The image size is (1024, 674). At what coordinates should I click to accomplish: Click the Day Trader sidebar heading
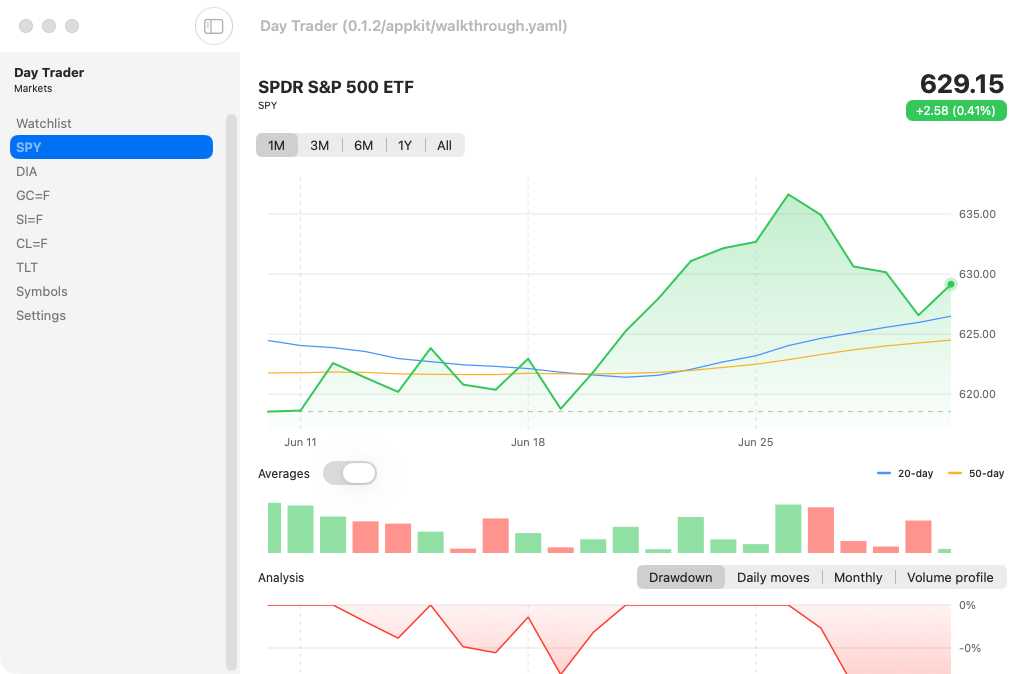49,72
